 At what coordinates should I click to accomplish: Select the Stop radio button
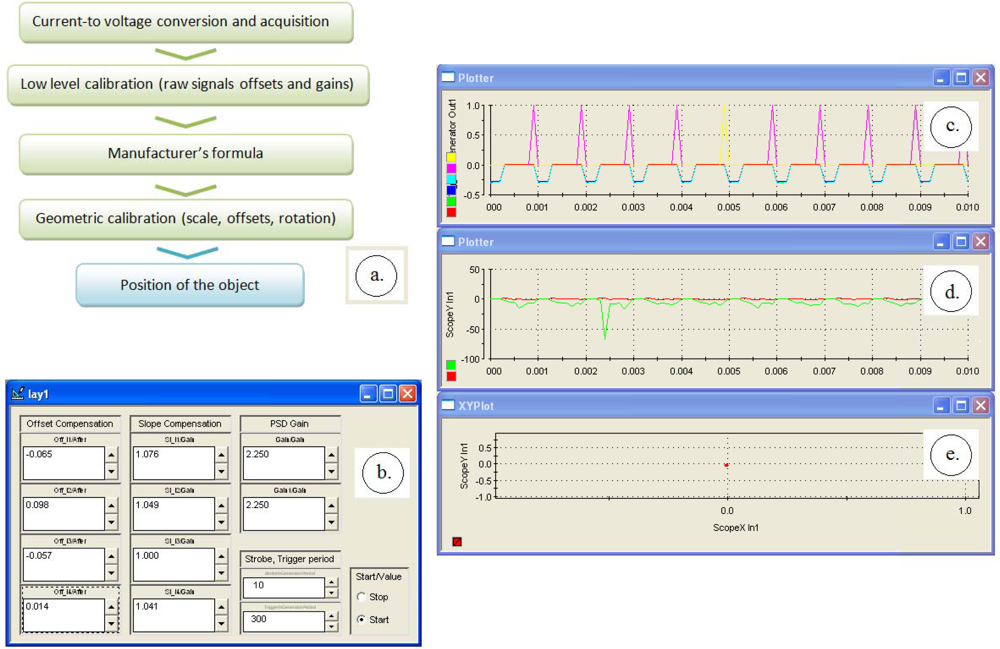(362, 597)
